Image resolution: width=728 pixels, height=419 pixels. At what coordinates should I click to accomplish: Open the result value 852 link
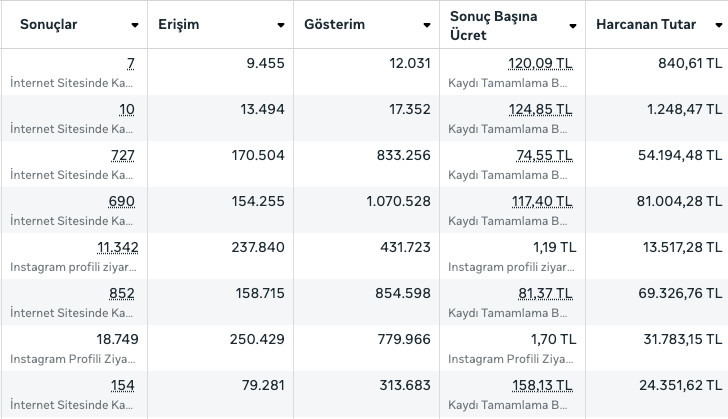click(122, 293)
